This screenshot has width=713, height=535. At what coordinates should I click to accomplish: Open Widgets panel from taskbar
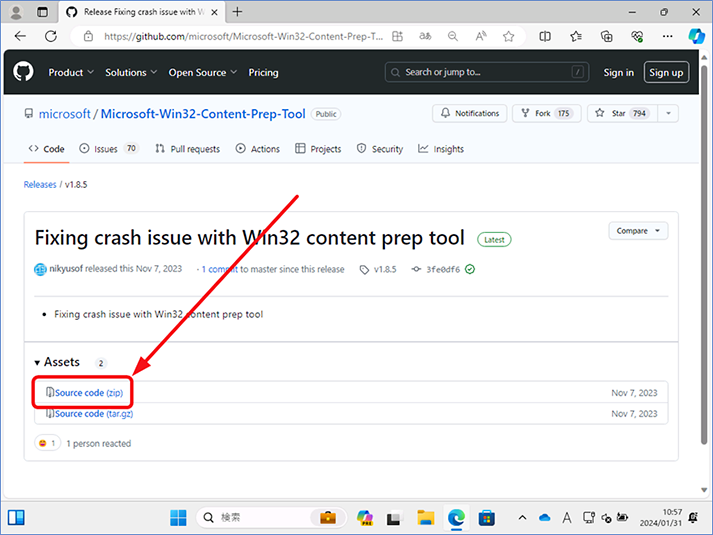[x=16, y=518]
